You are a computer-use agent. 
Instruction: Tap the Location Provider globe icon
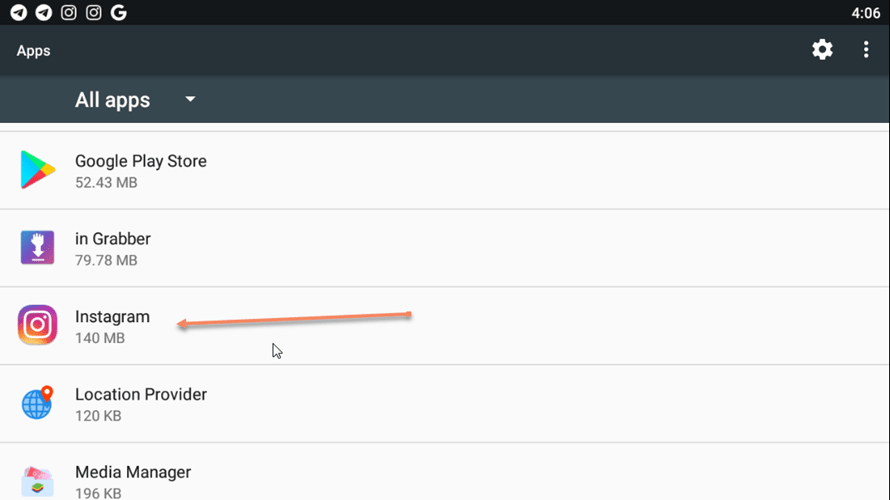coord(37,403)
